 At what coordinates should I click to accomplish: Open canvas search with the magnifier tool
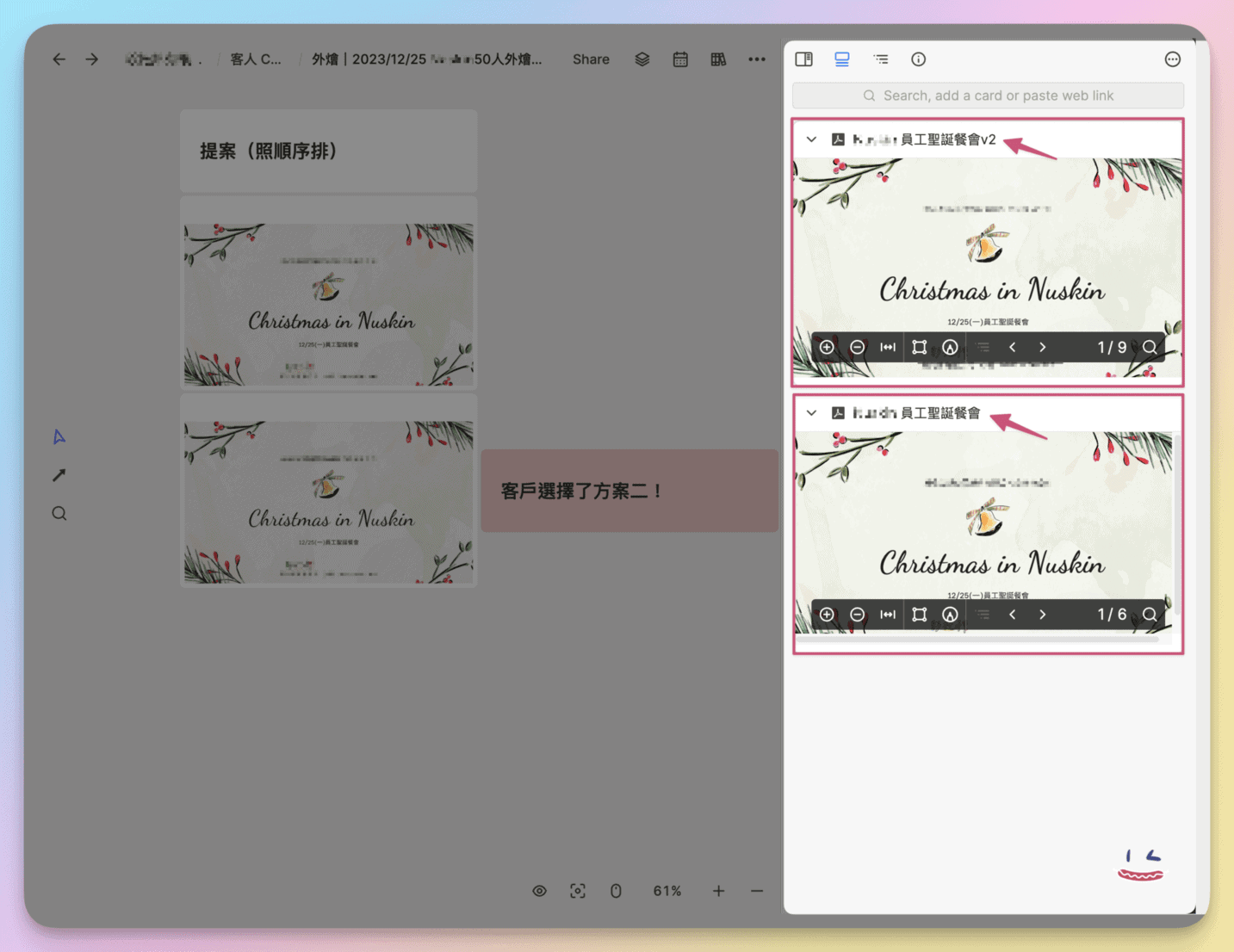click(x=59, y=514)
